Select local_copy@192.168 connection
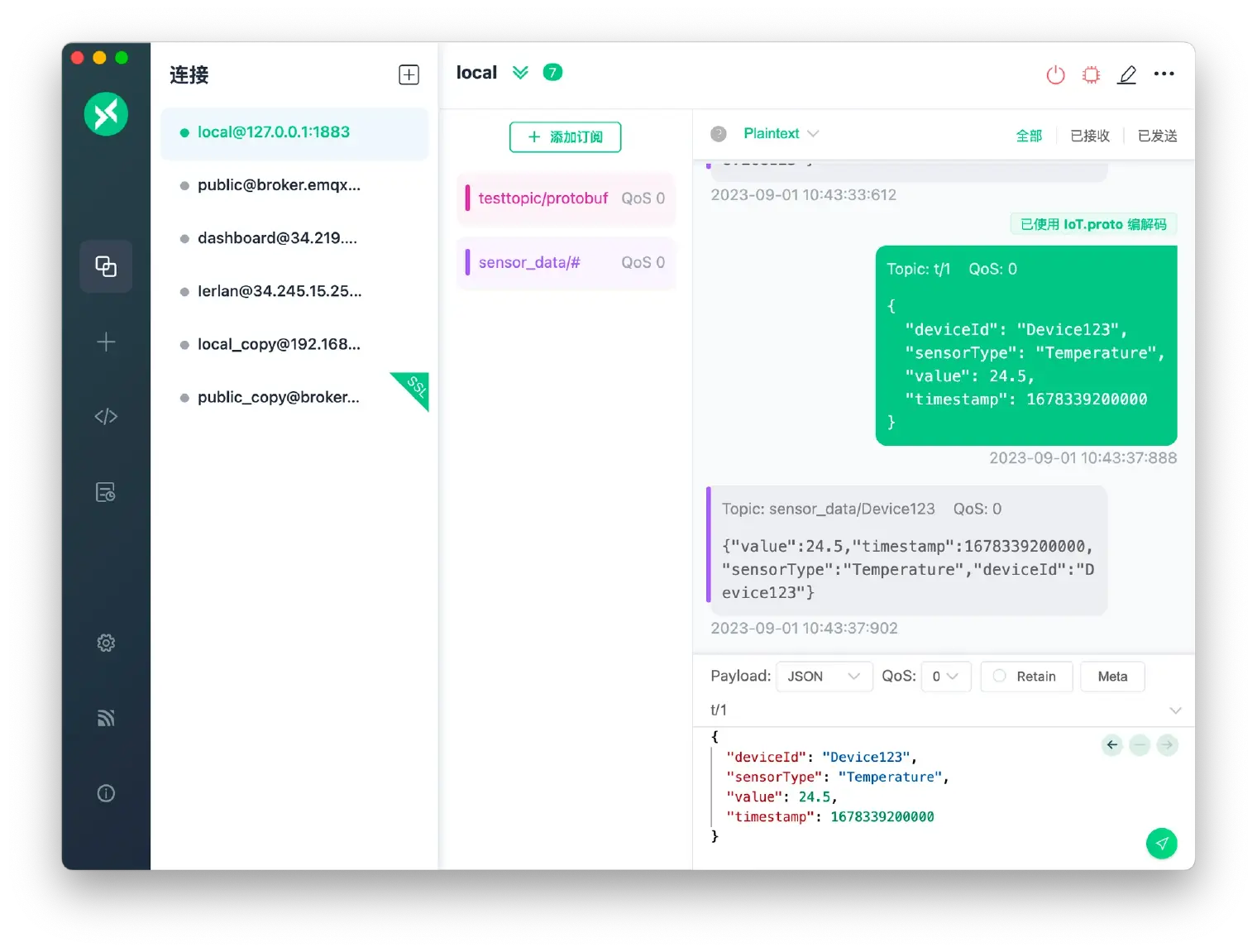Screen dimensions: 1257x952 294,344
